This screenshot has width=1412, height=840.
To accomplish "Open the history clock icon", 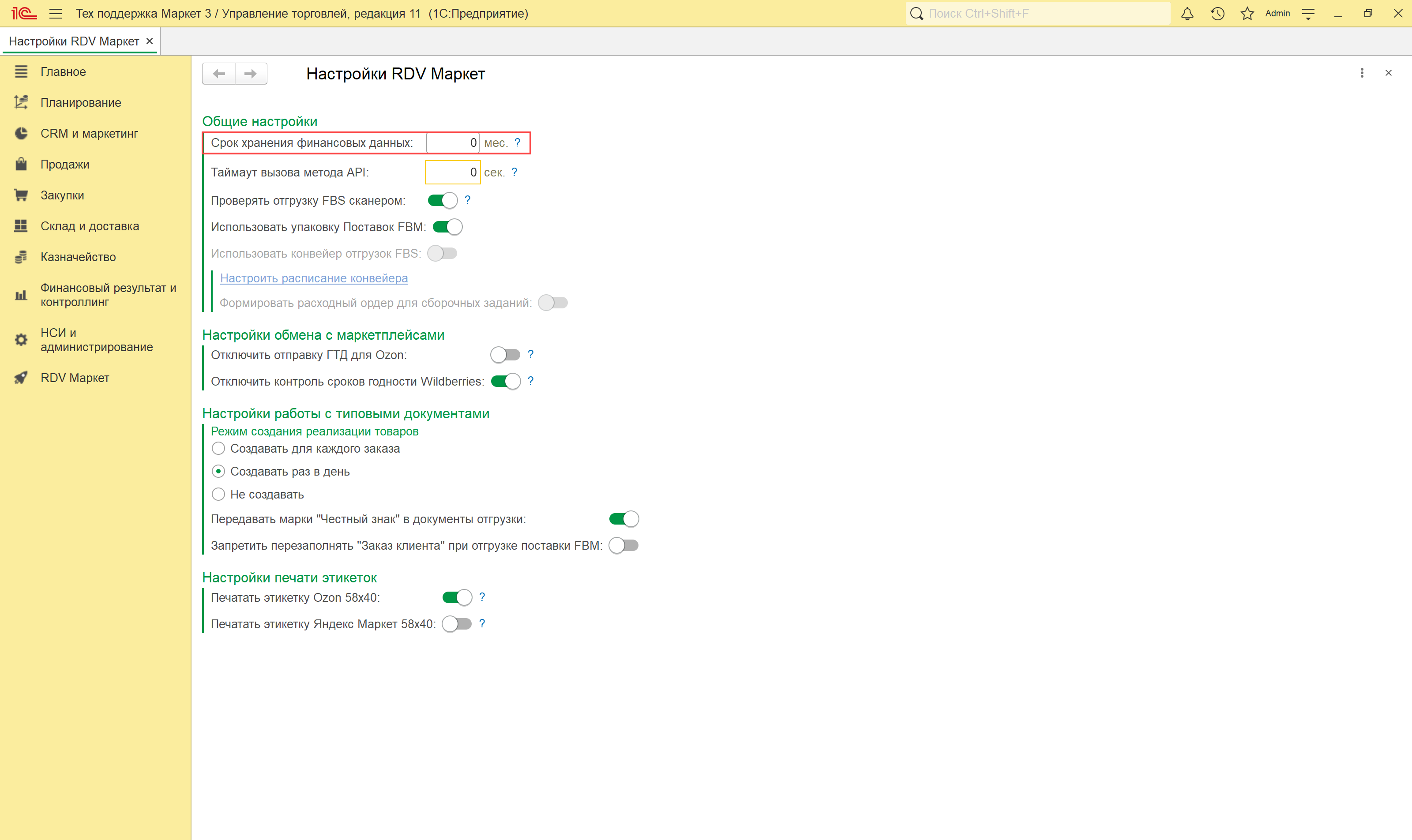I will pyautogui.click(x=1217, y=14).
